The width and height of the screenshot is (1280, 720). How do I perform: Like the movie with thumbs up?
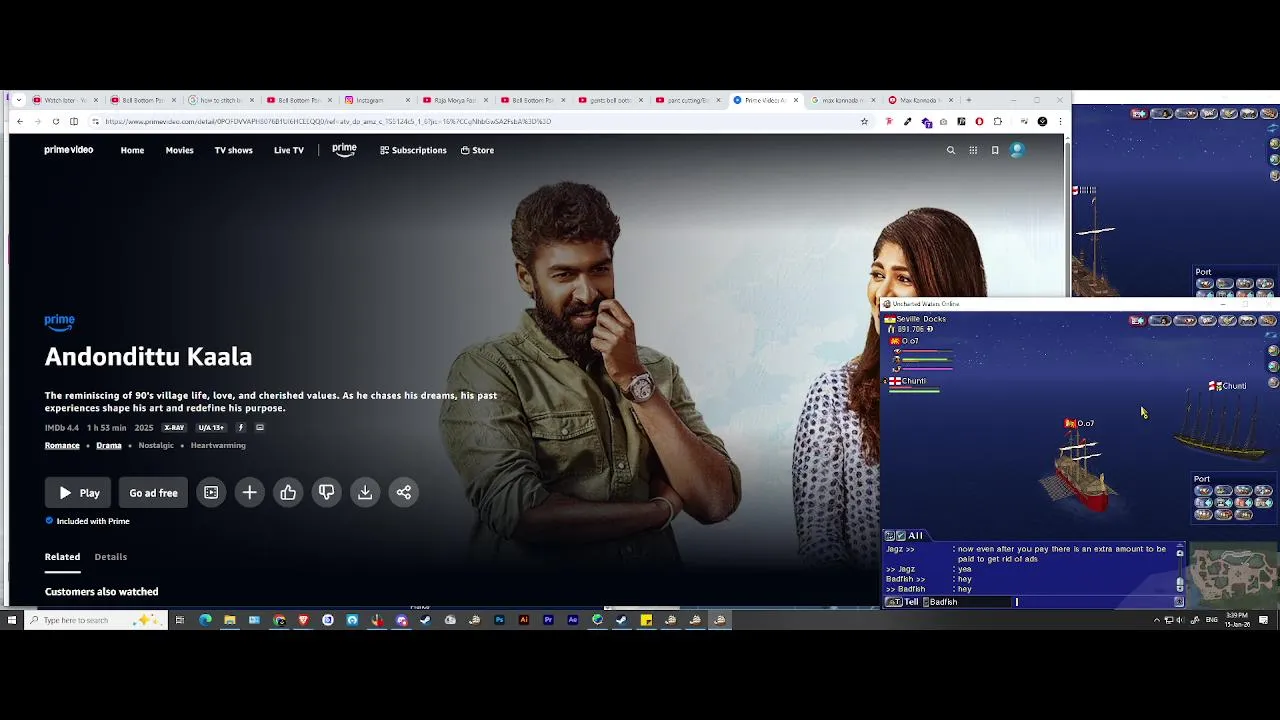[x=288, y=492]
